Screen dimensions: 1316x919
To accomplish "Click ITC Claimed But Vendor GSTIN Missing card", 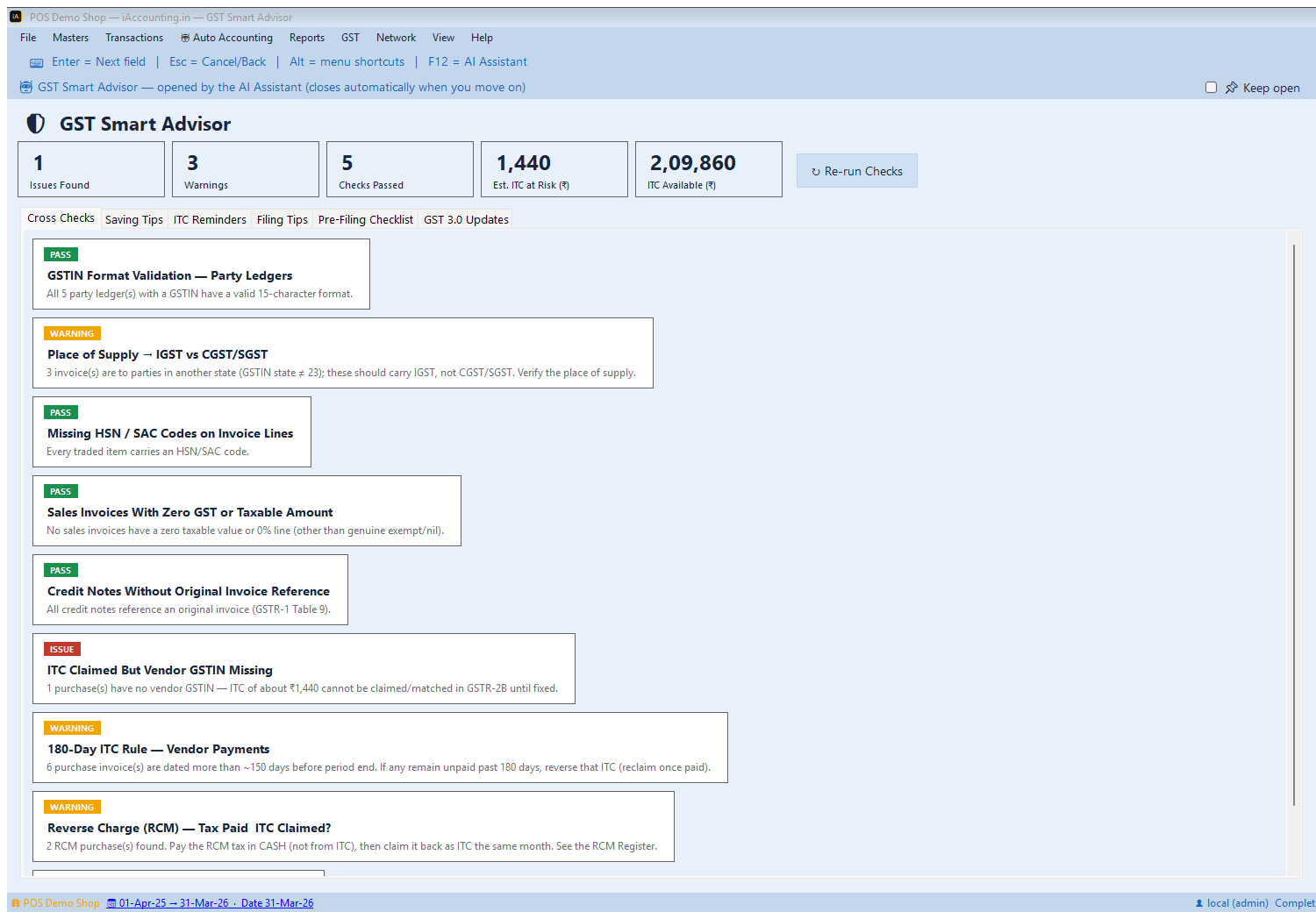I will (304, 669).
